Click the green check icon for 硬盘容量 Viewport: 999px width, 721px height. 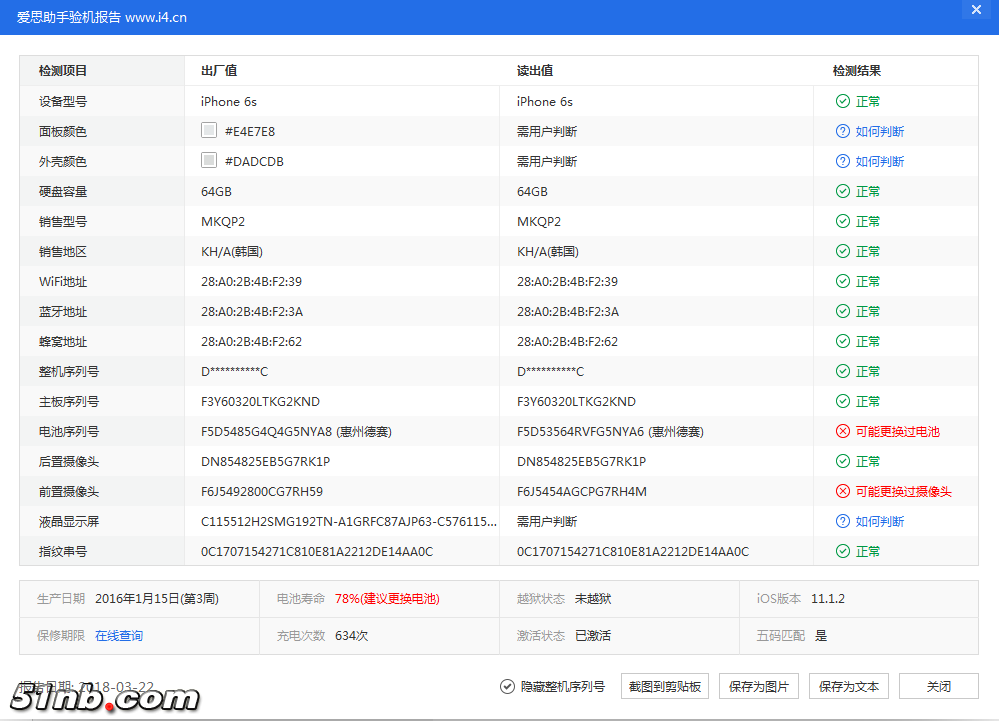(843, 191)
